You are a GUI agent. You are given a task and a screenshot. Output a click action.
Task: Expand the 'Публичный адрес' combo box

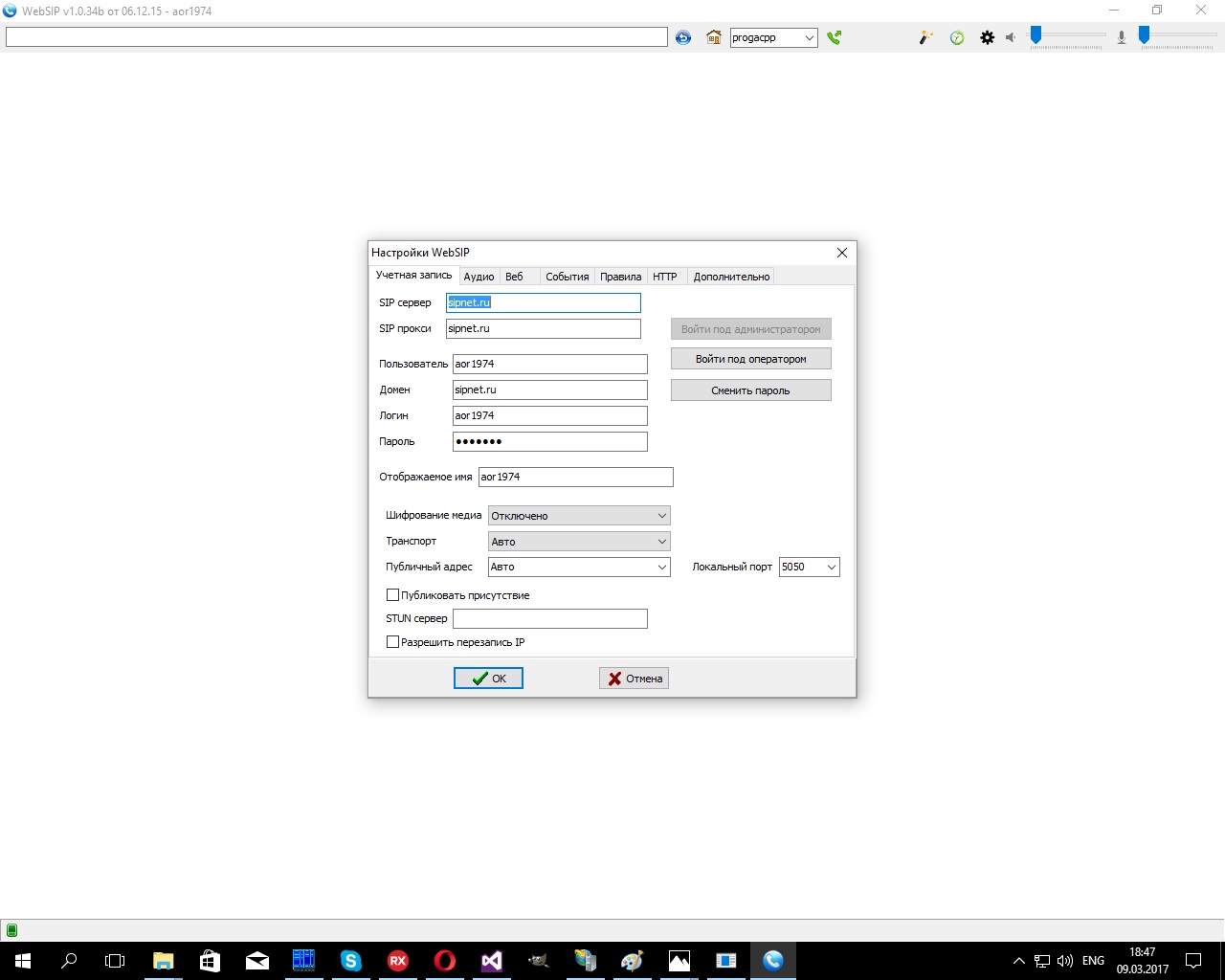[661, 568]
